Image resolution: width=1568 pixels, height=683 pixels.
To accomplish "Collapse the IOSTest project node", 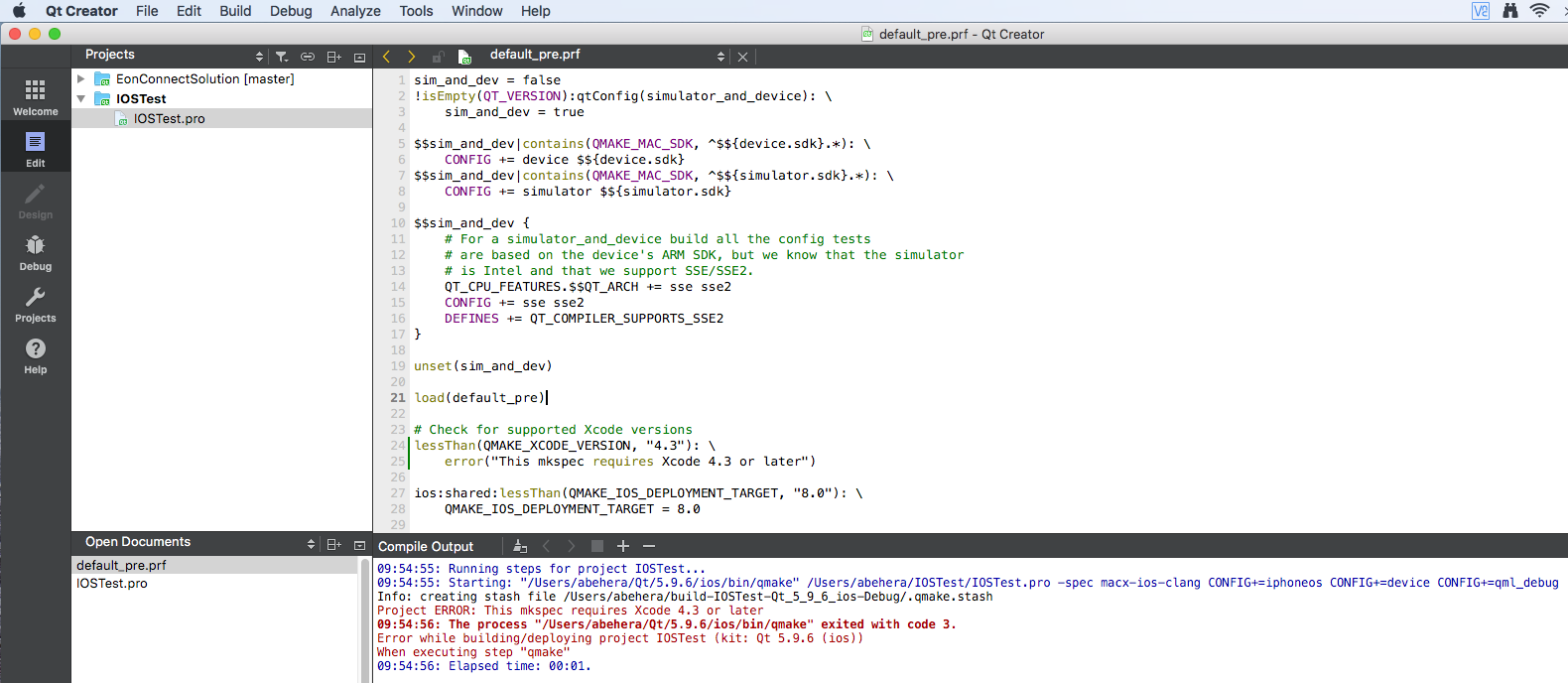I will (81, 98).
